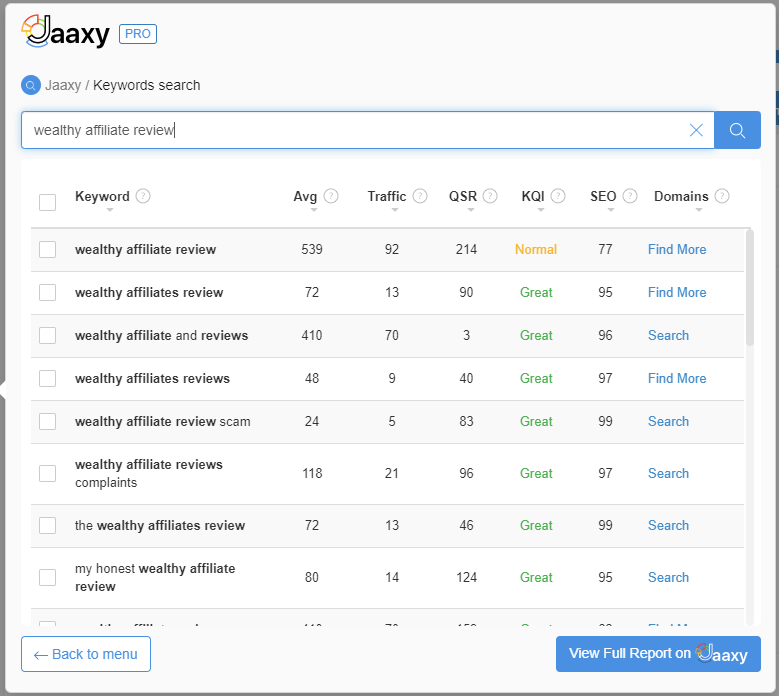Click Find More for 'wealthy affiliates review'
Viewport: 779px width, 696px height.
coord(677,293)
